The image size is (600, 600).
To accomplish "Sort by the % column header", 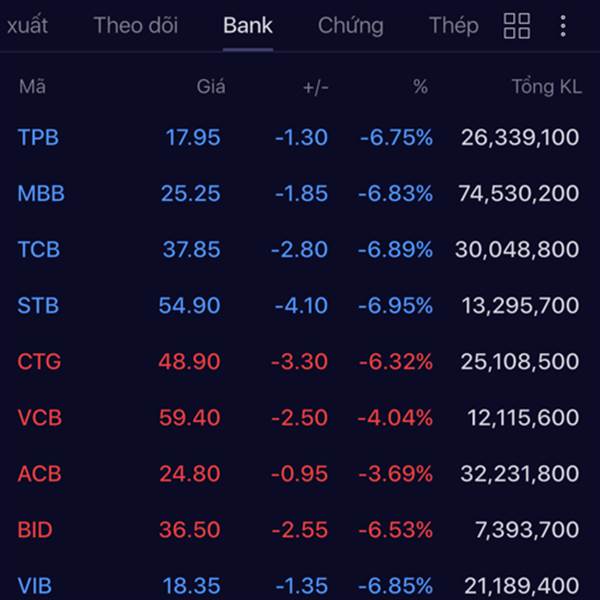I will tap(420, 87).
